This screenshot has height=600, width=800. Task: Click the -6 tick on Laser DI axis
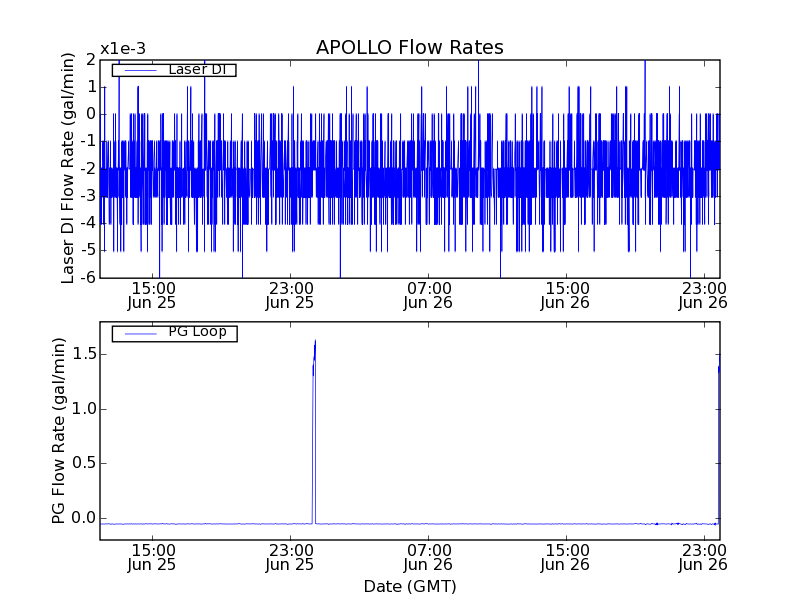click(x=88, y=278)
